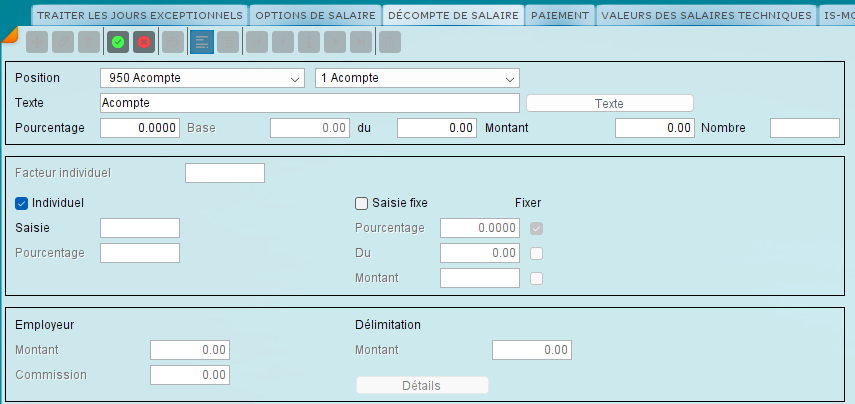Click the Saisie fixe Du field
The width and height of the screenshot is (855, 404).
(x=480, y=253)
